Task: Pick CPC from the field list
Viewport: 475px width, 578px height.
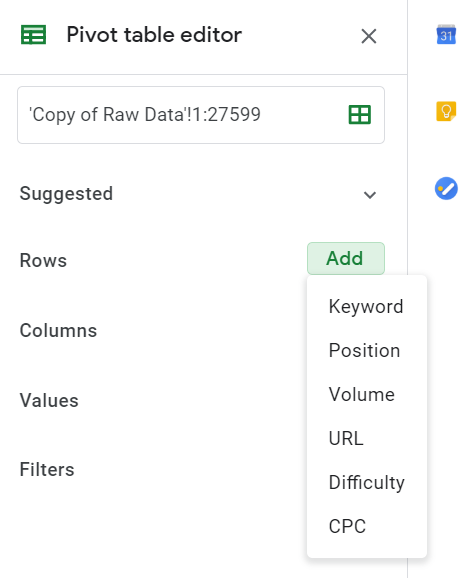Action: tap(367, 526)
